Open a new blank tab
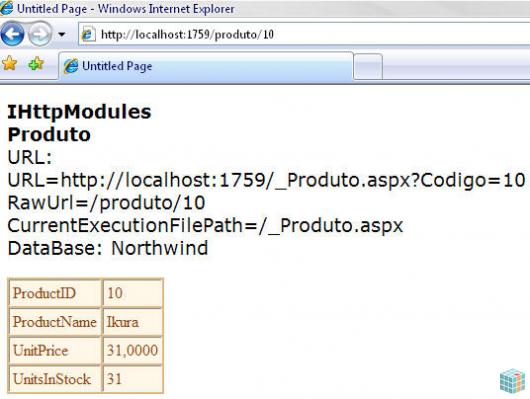The image size is (530, 399). 368,66
